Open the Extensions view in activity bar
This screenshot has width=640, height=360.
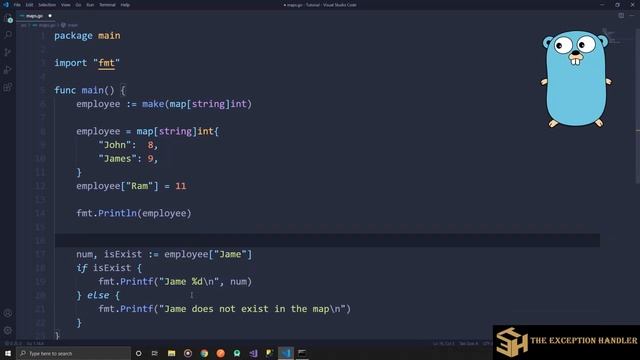point(8,87)
